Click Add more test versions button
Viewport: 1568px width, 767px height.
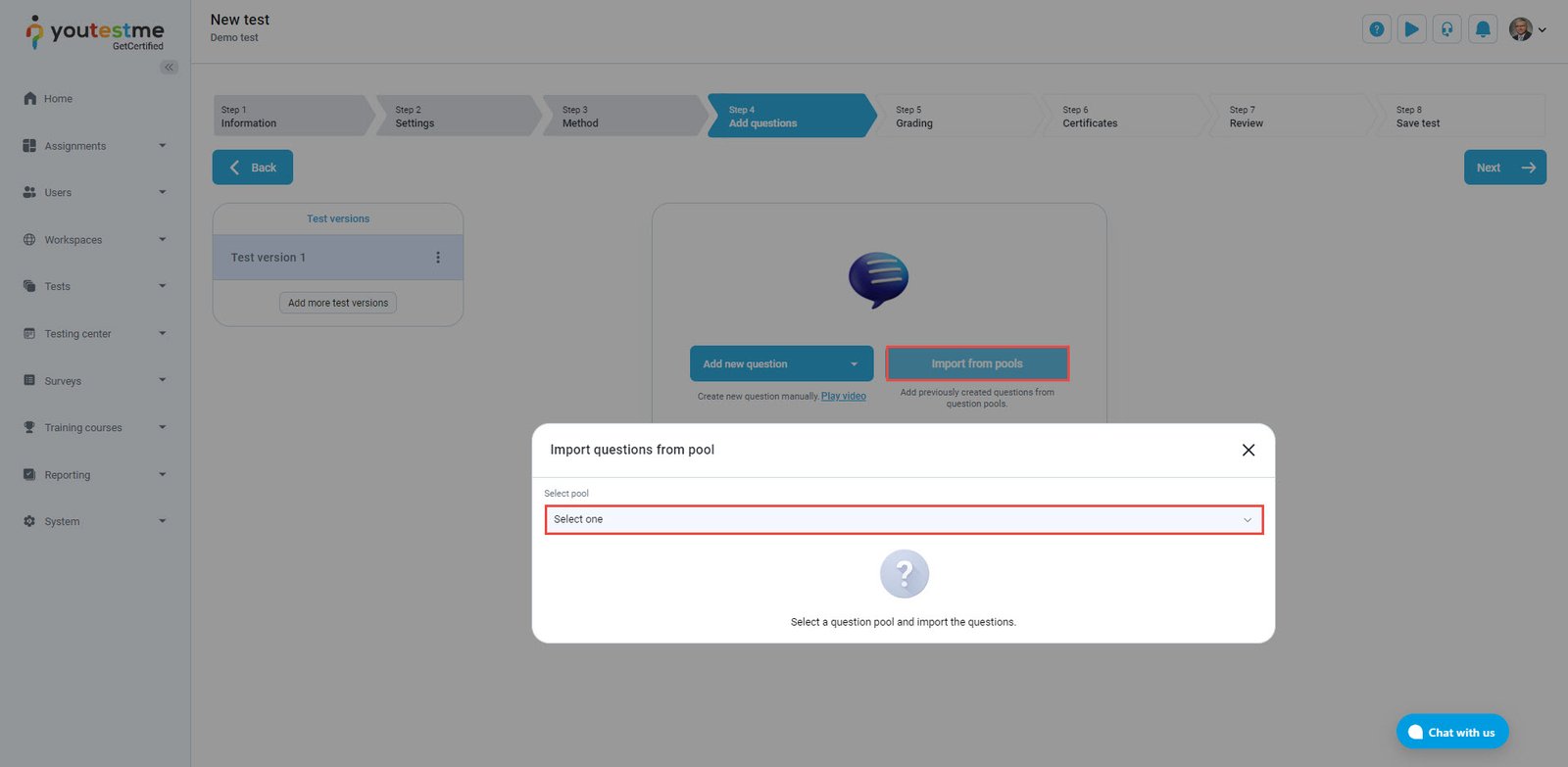338,304
